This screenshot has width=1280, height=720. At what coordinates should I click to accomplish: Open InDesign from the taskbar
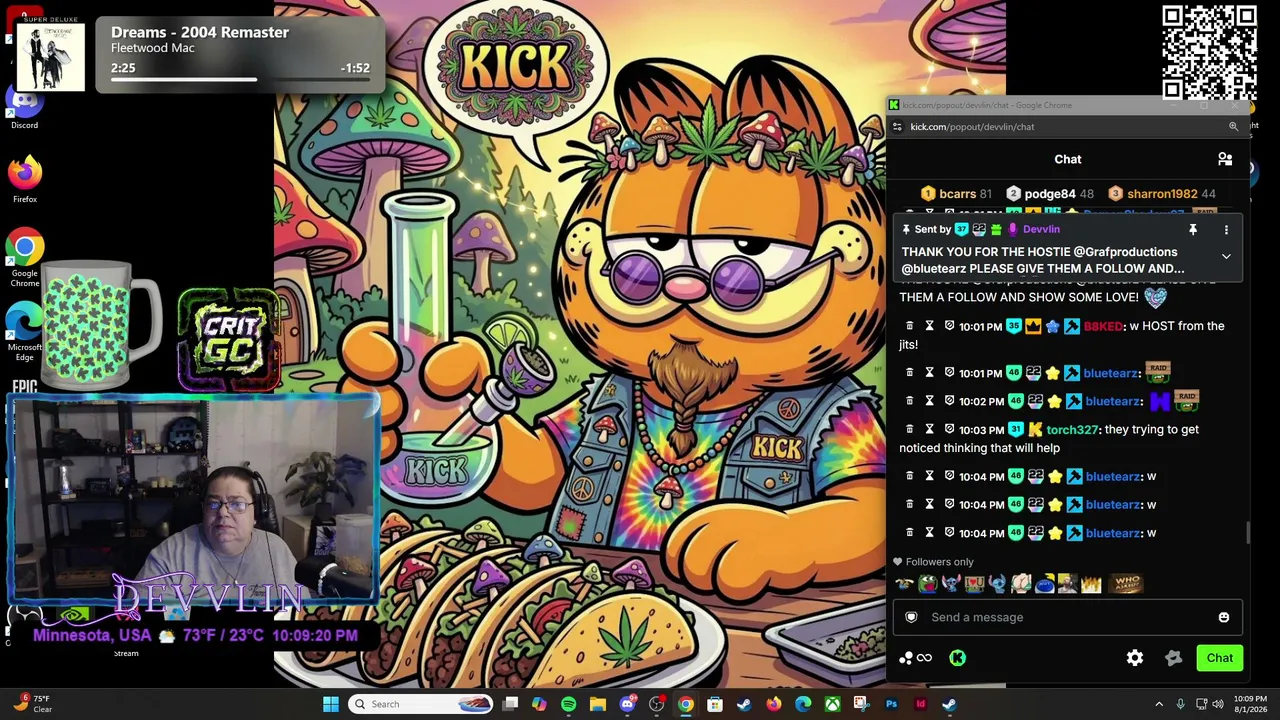pyautogui.click(x=920, y=704)
